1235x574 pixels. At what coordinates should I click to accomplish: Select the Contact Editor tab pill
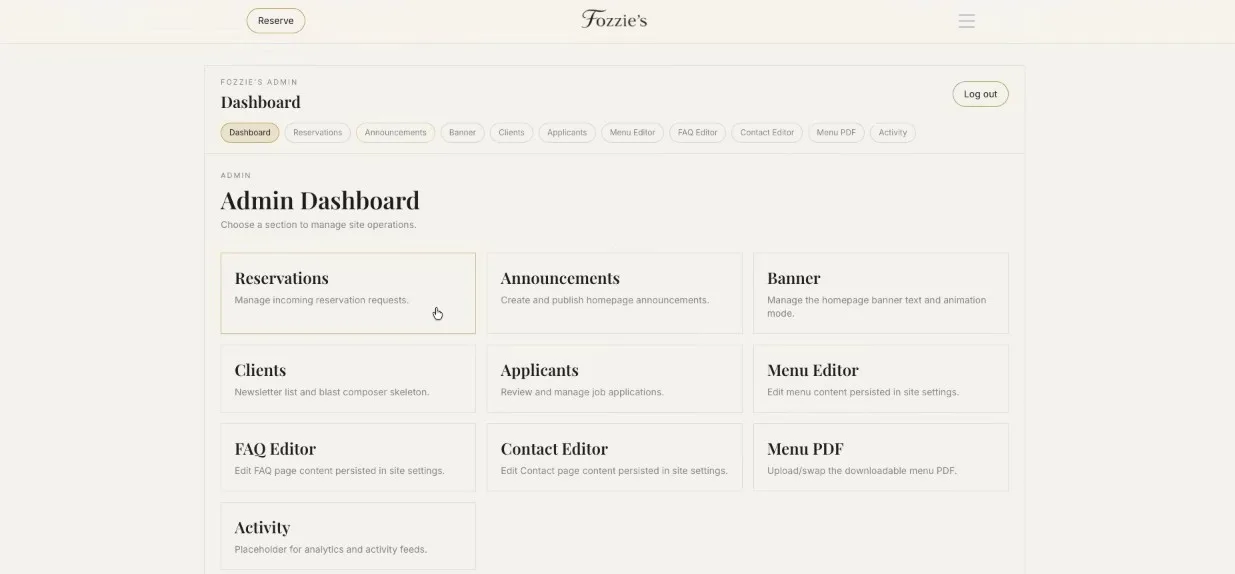pyautogui.click(x=767, y=132)
